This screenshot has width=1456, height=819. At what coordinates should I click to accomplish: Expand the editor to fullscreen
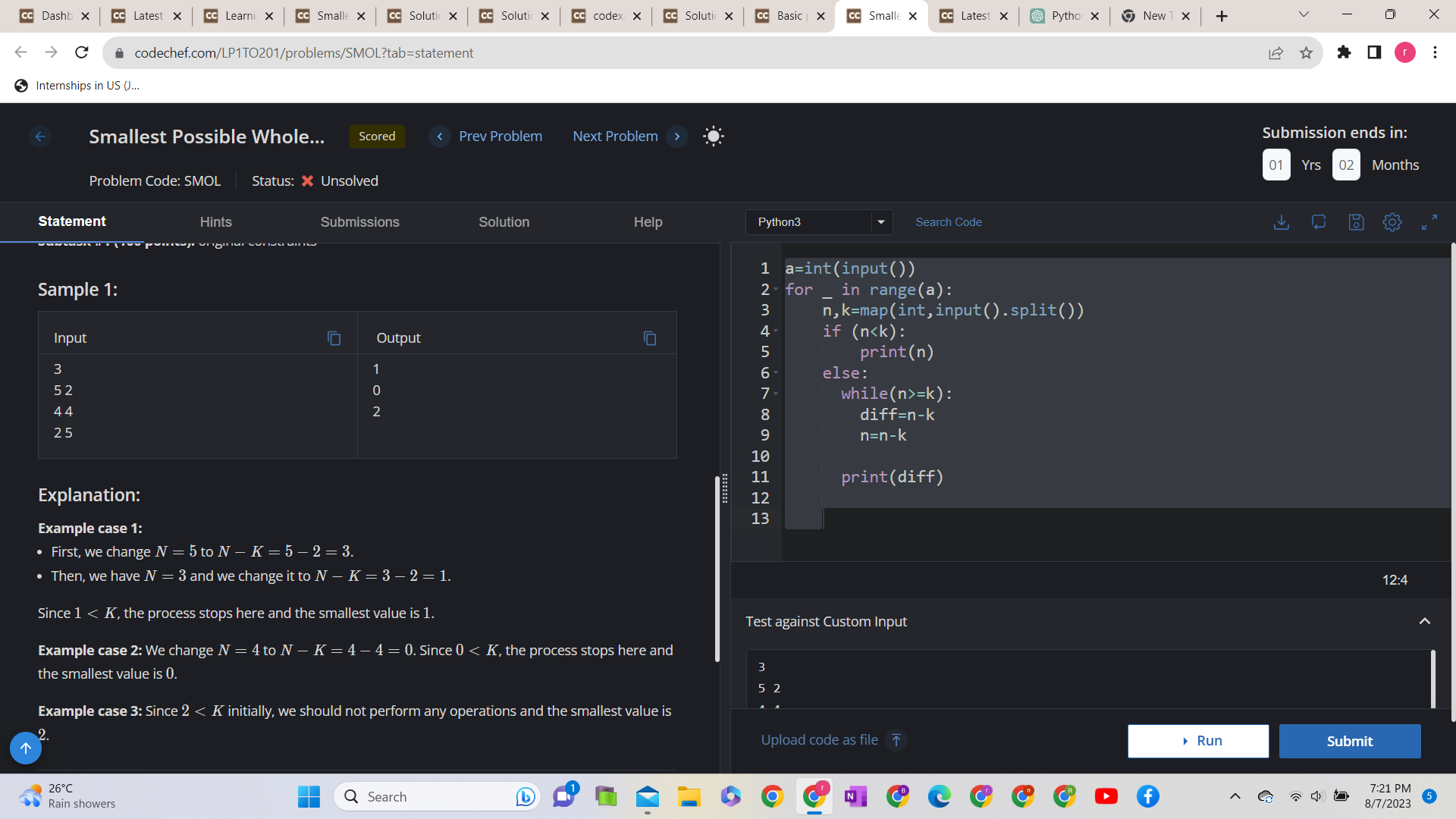coord(1429,222)
